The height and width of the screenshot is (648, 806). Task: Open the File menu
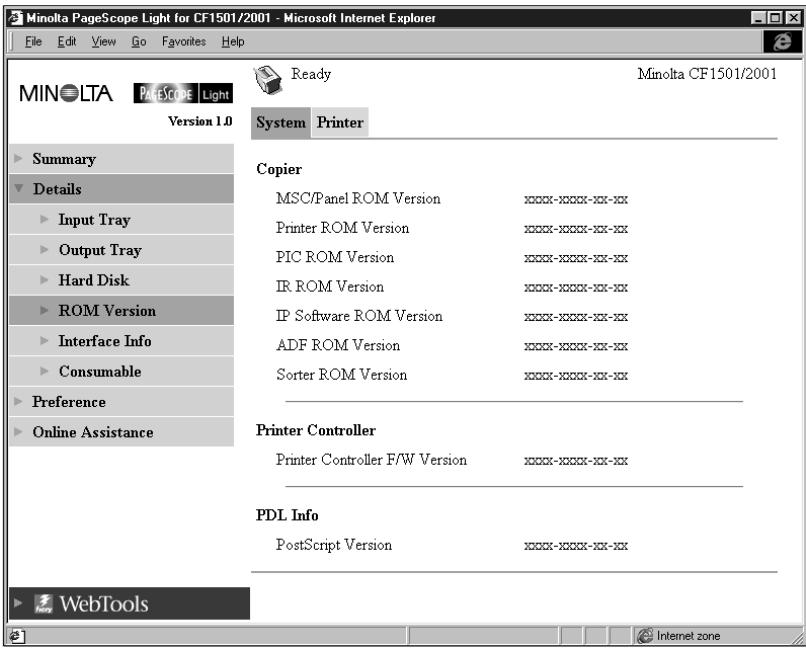pos(33,42)
